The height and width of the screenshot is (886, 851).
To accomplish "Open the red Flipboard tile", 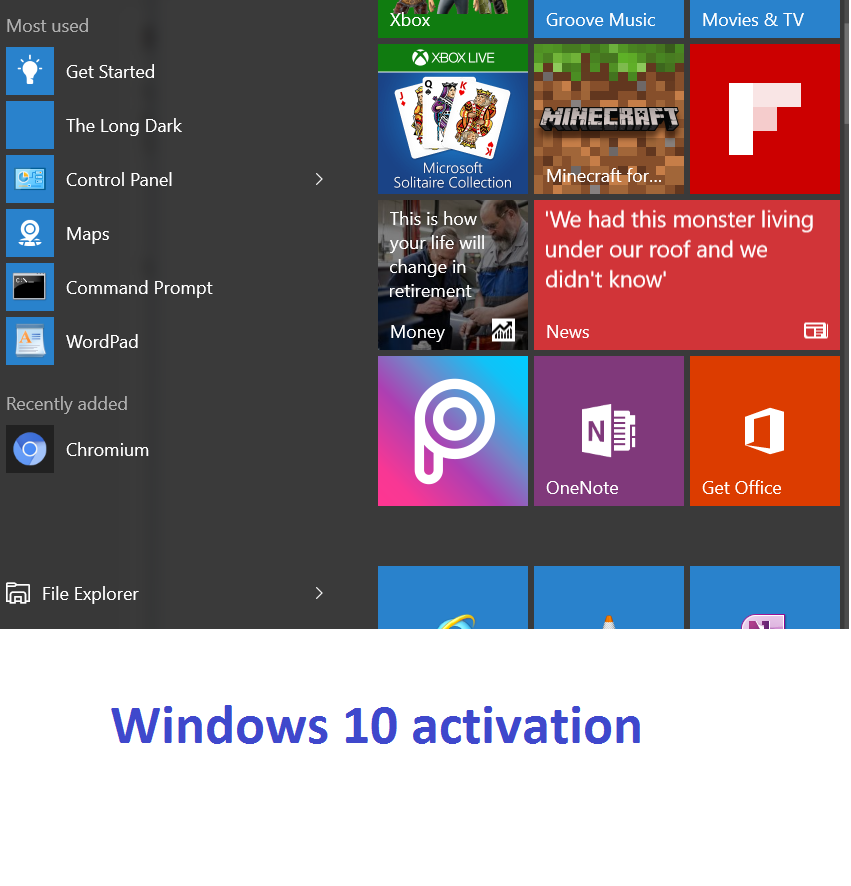I will [765, 119].
